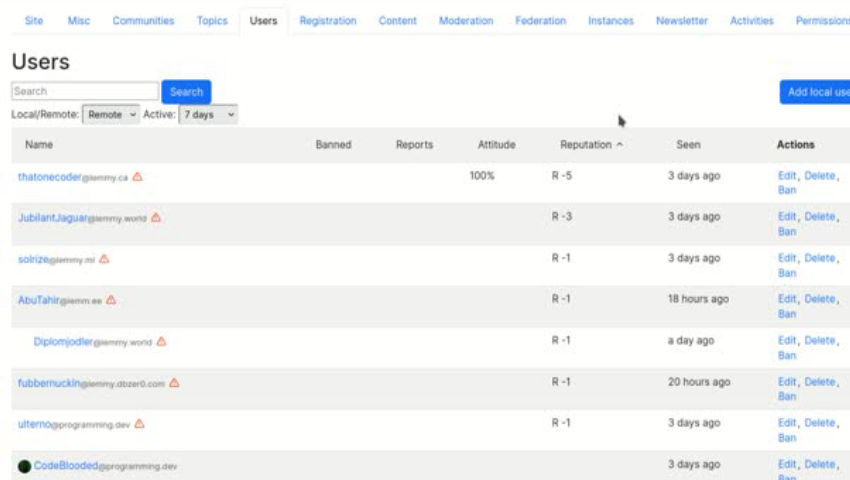The width and height of the screenshot is (850, 480).
Task: Go to the Communities tab
Action: point(143,21)
